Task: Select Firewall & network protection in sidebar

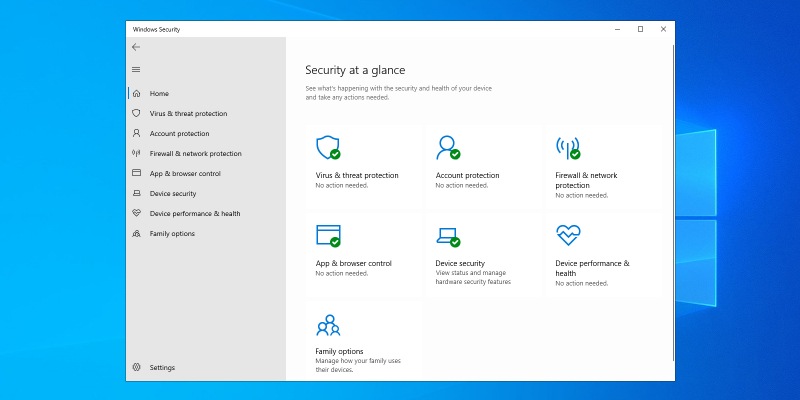Action: 195,153
